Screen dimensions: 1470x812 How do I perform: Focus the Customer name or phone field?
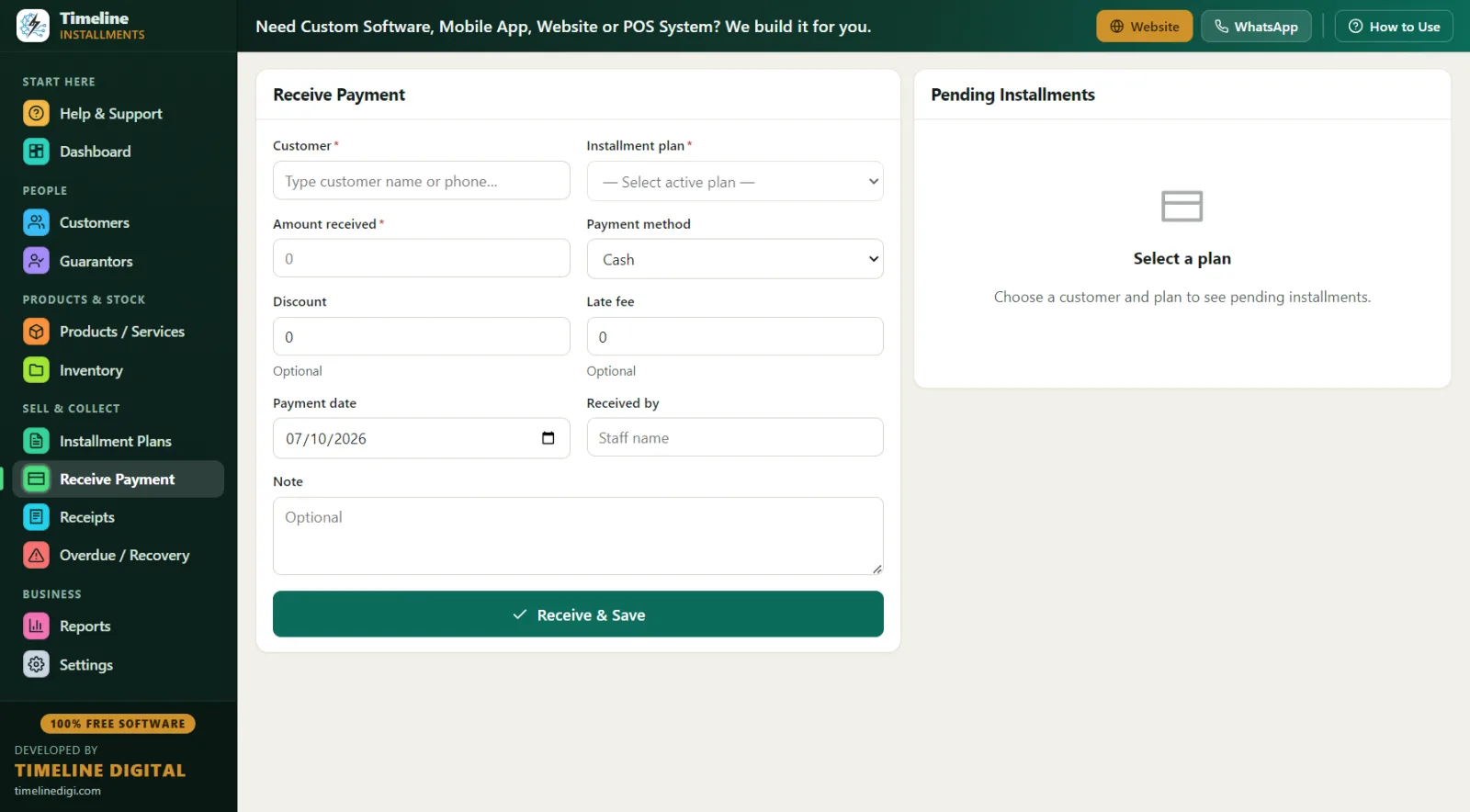(422, 181)
